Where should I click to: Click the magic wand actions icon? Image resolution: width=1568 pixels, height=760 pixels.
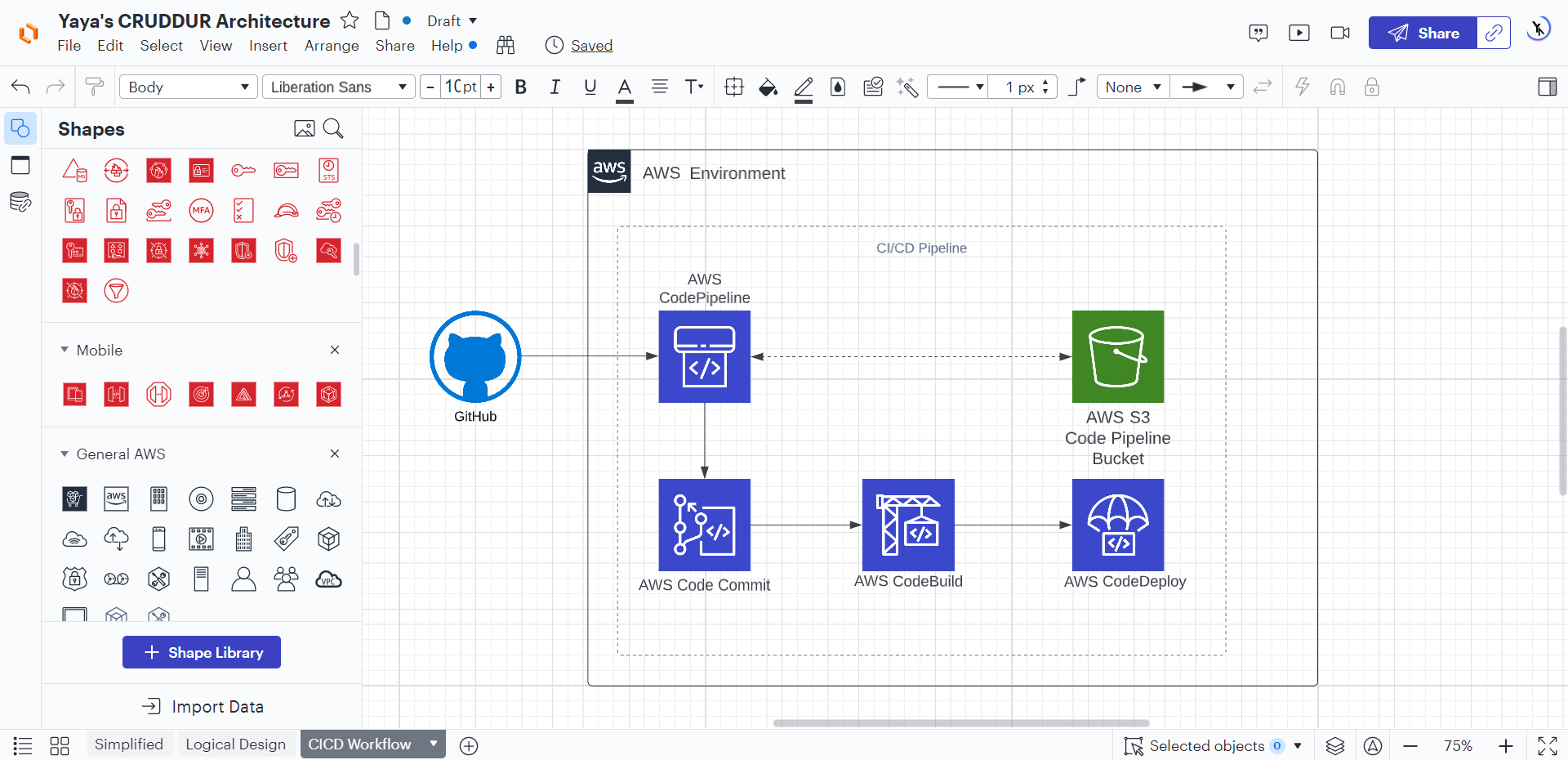[907, 87]
